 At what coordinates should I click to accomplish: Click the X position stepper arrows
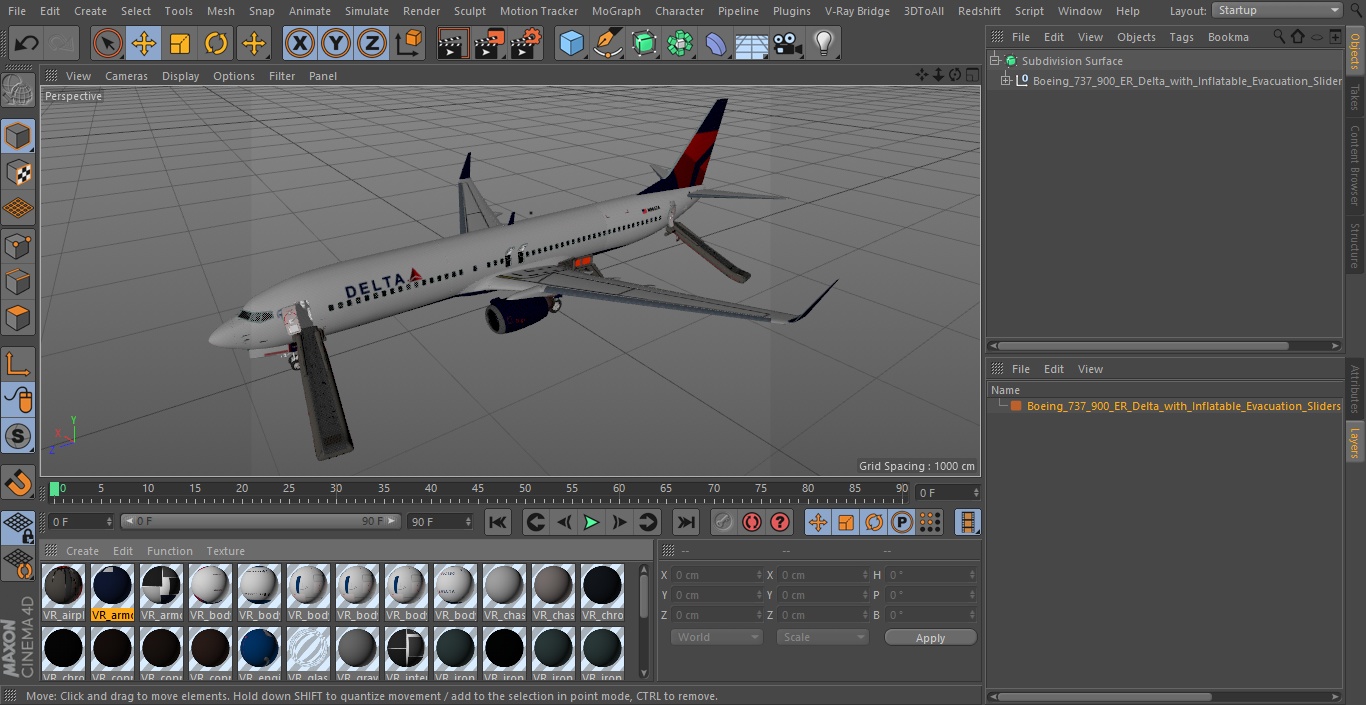[x=759, y=575]
